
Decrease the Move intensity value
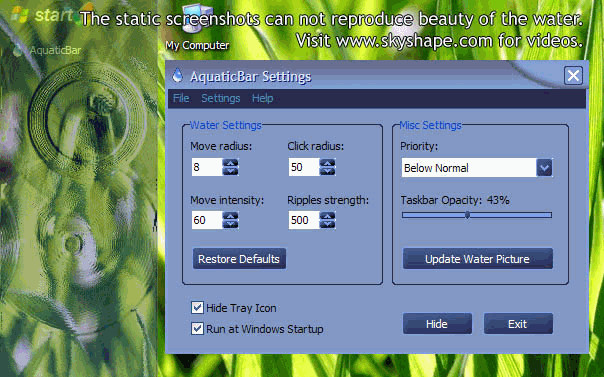[x=230, y=224]
